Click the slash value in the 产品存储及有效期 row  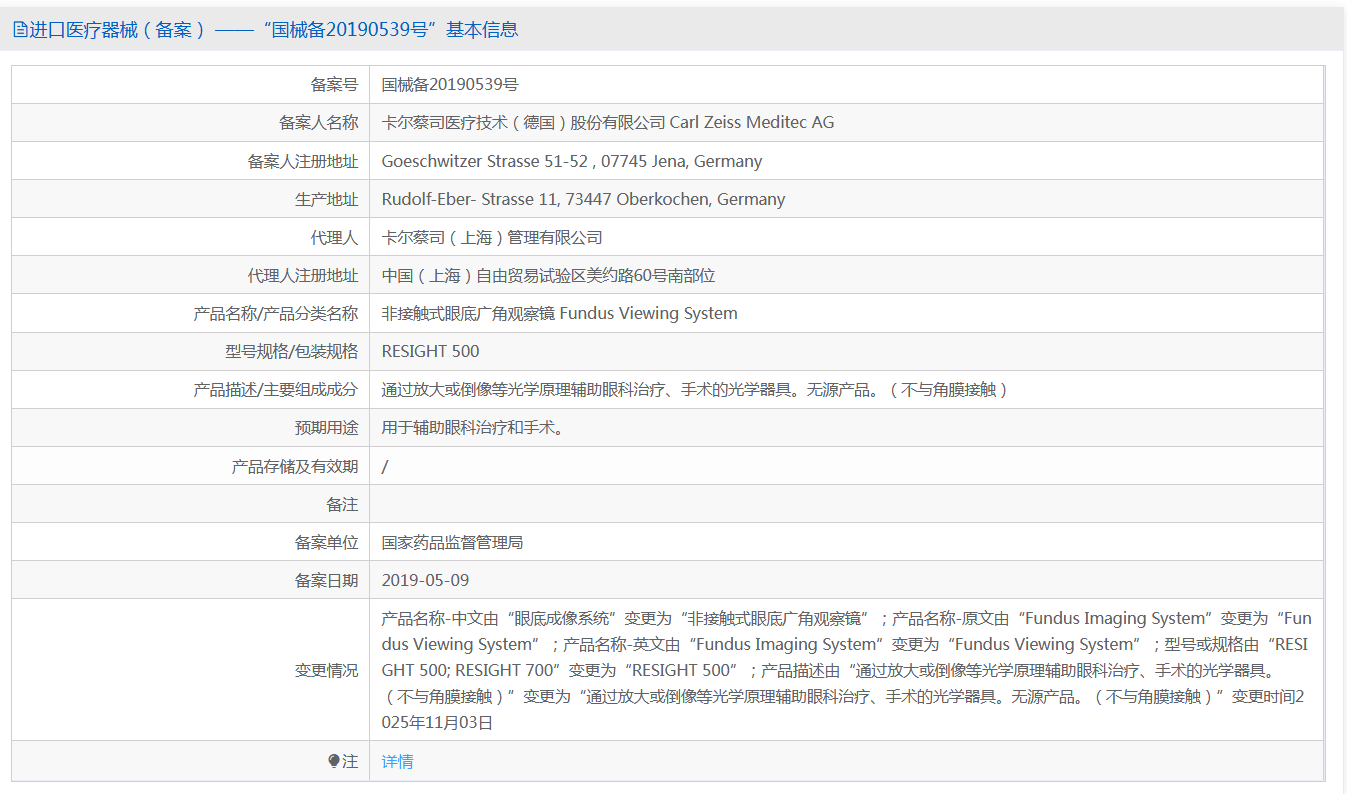[385, 466]
